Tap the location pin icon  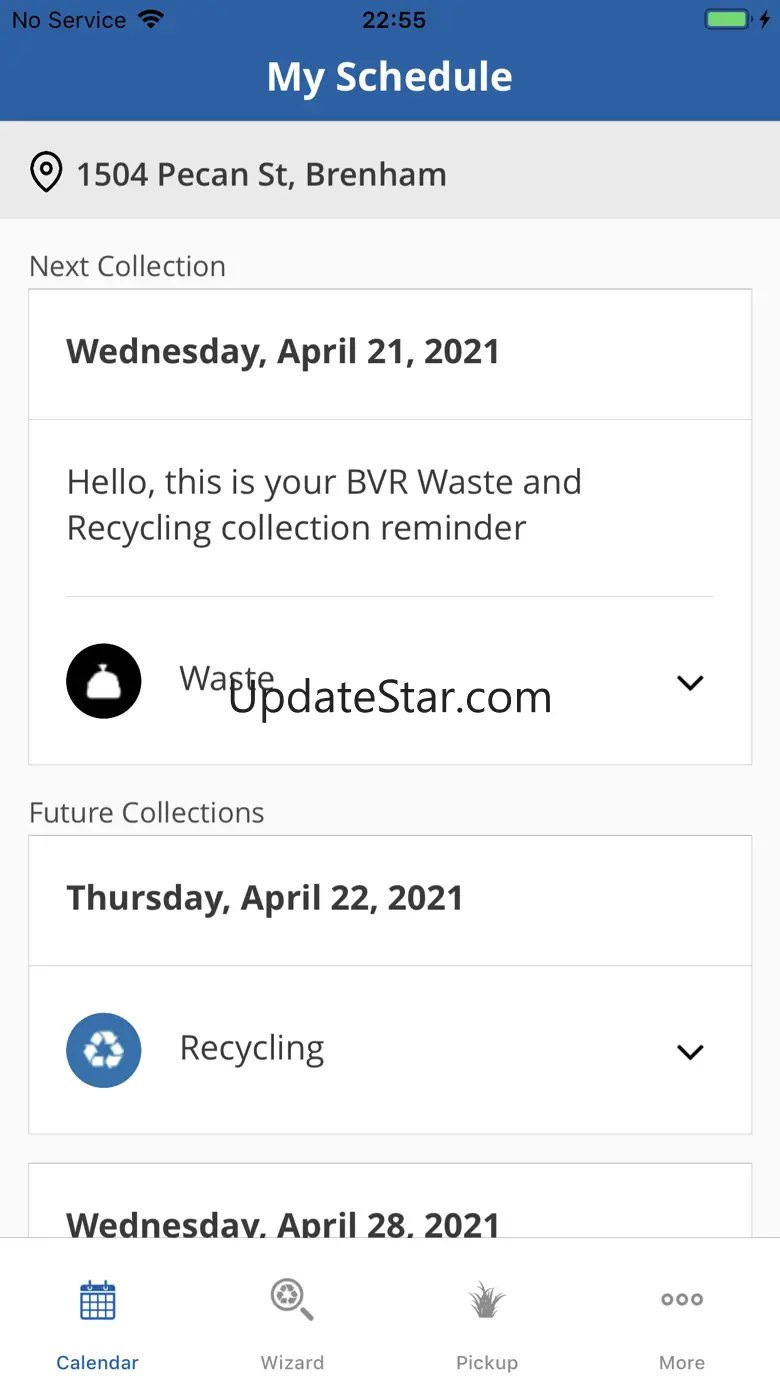coord(46,173)
